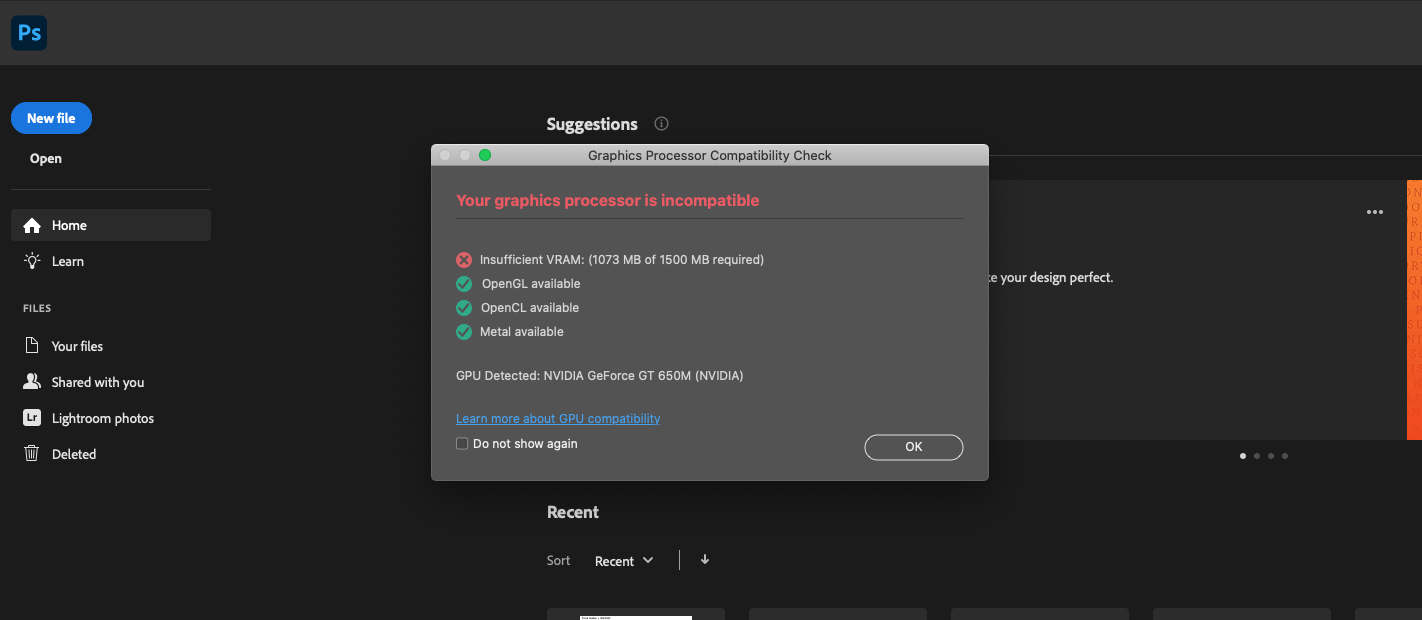Viewport: 1422px width, 620px height.
Task: Click the green OpenCL available checkmark icon
Action: 464,308
